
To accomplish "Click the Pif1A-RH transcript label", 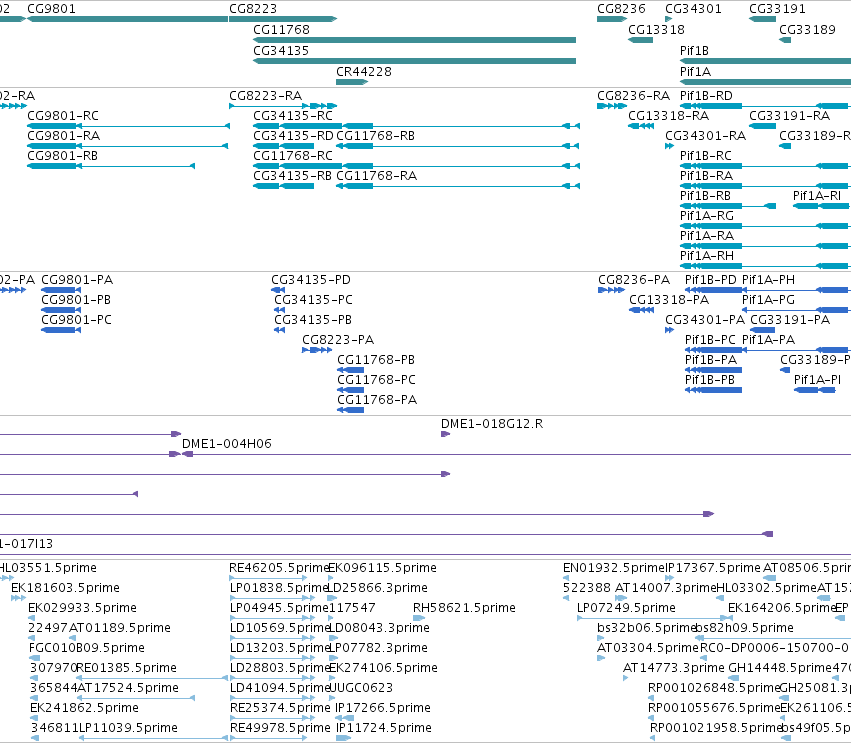I will point(707,256).
